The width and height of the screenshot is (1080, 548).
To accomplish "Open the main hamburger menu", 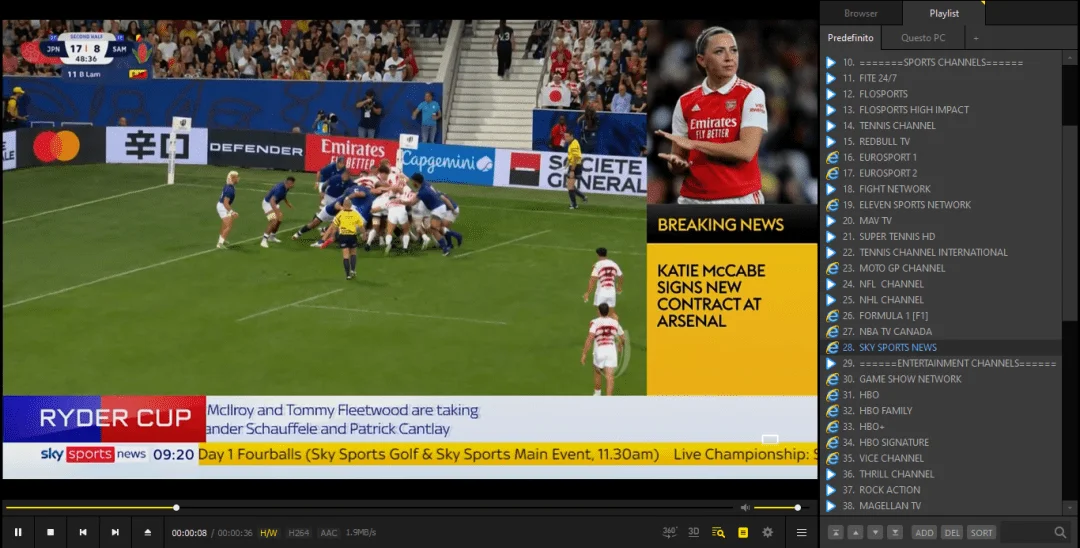I will [x=801, y=532].
